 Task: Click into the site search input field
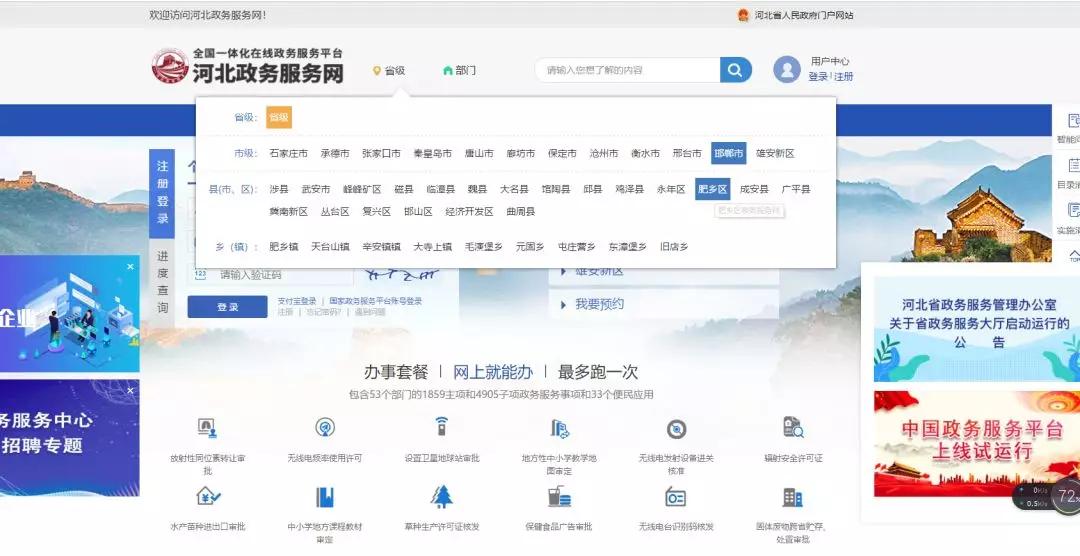(628, 70)
